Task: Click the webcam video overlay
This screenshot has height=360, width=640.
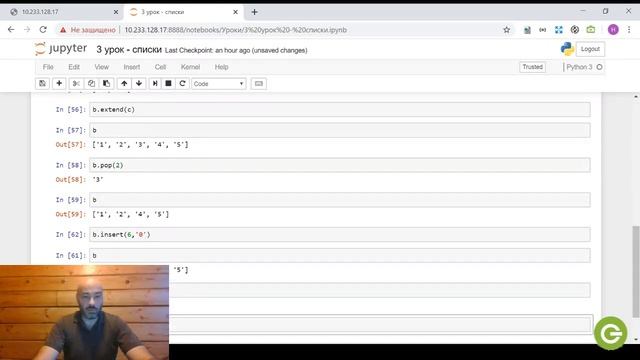Action: click(84, 312)
